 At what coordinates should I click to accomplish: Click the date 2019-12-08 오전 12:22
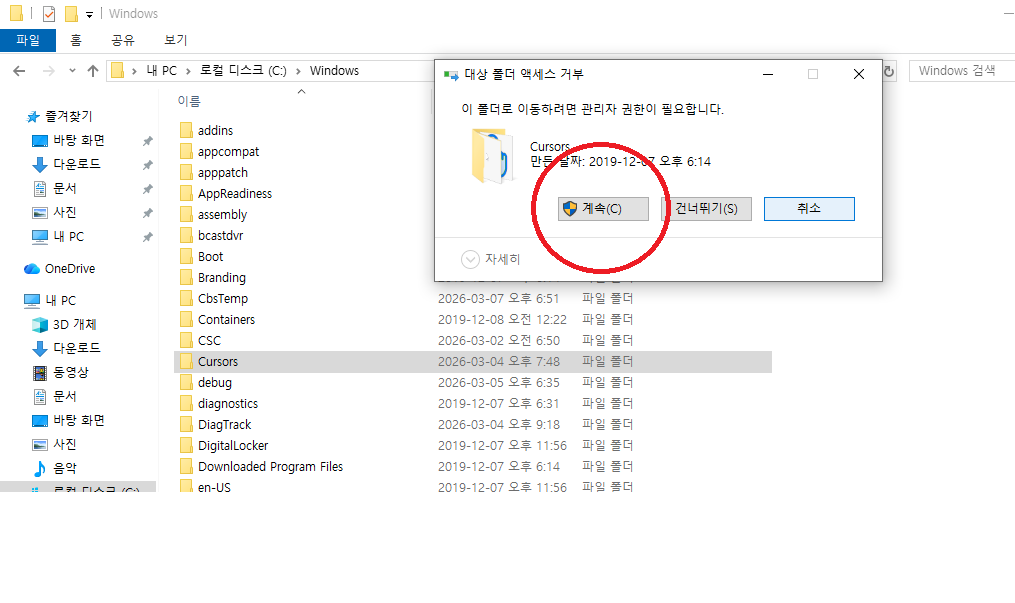502,320
